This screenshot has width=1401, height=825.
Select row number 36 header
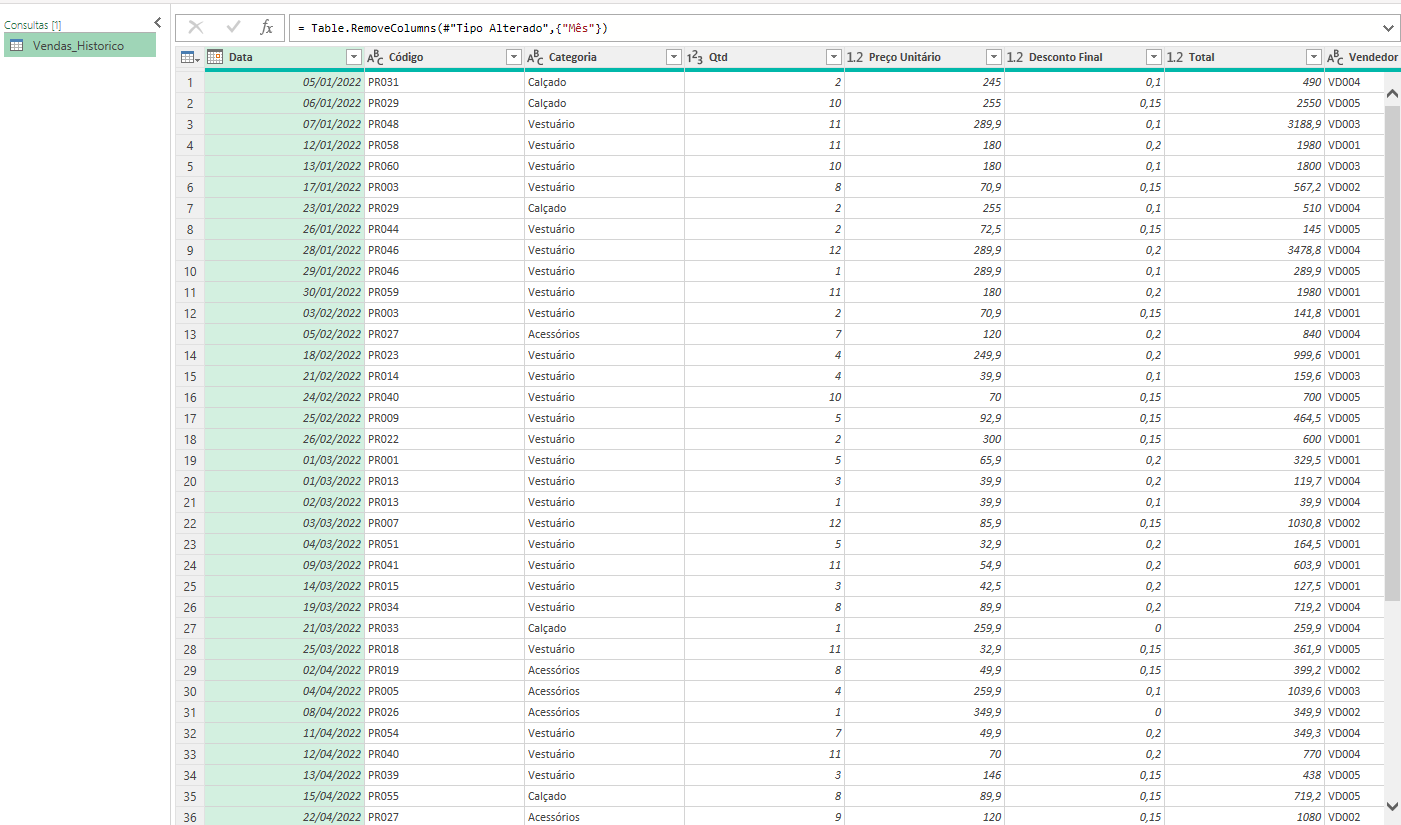tap(190, 817)
